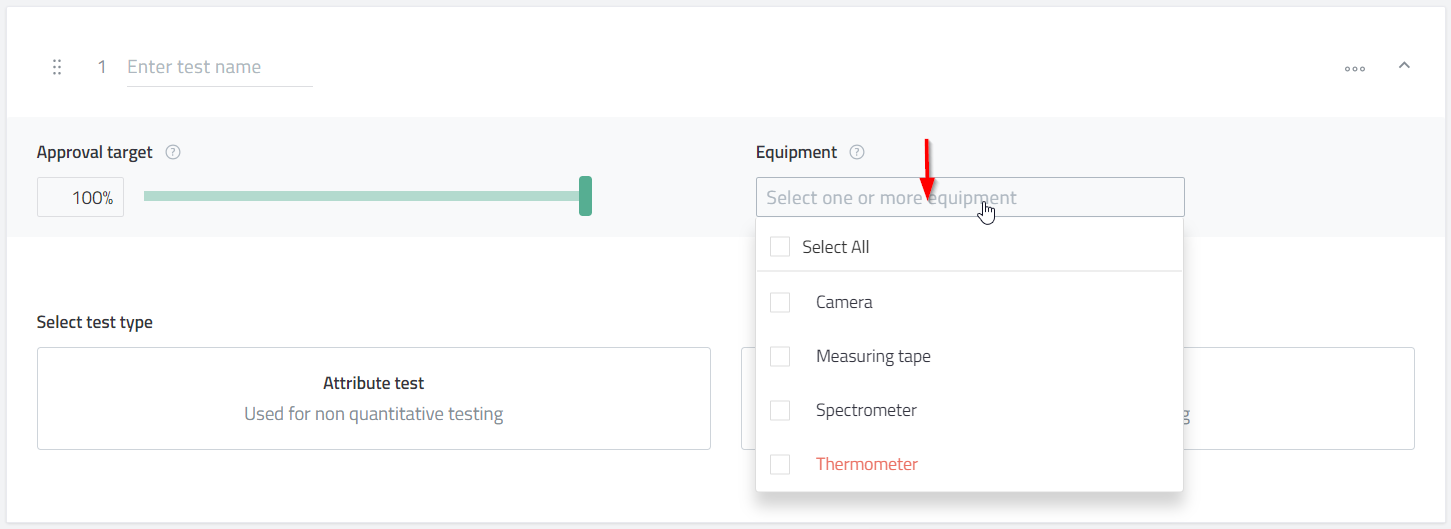Click the drag handle icon beside test 1
The image size is (1451, 529).
(x=57, y=67)
